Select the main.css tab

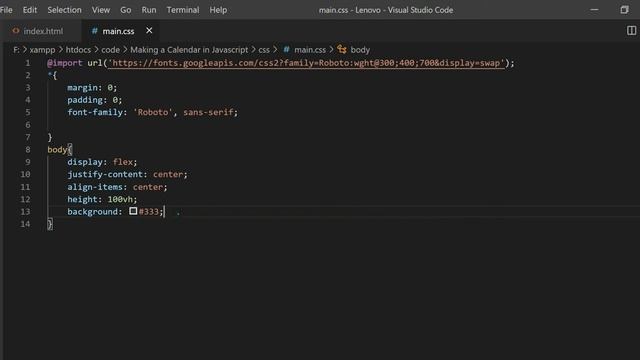(118, 31)
